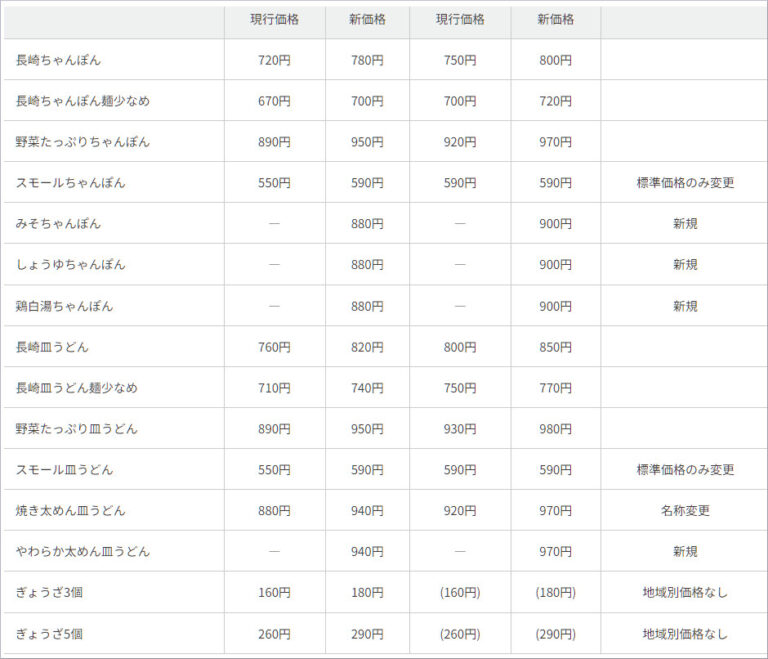768x659 pixels.
Task: Click the 野菜たっぷりちゃんぽん row label
Action: (x=83, y=142)
